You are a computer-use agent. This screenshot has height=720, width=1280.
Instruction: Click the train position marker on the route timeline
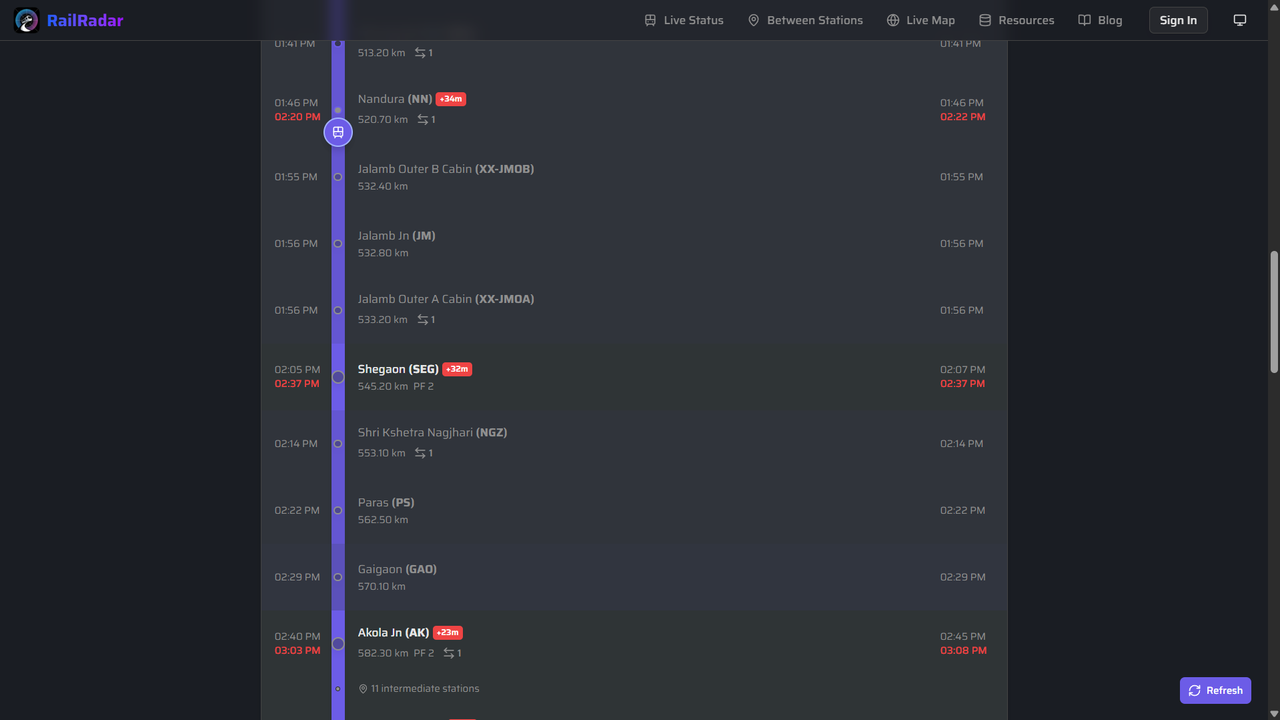(338, 131)
